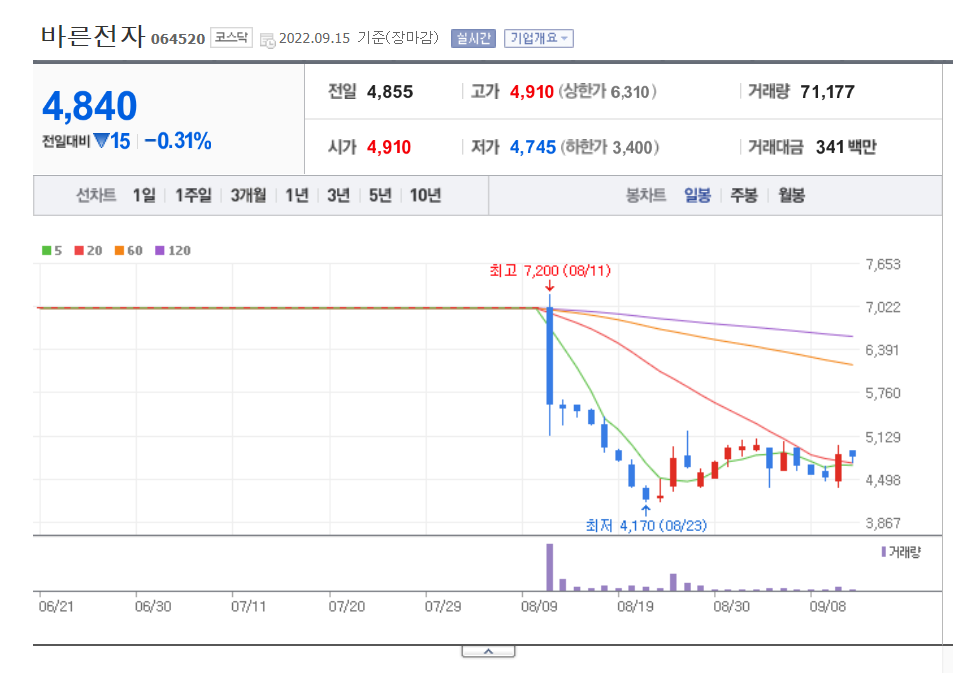Viewport: 953px width, 673px height.
Task: Select the 10년 line chart tab
Action: 425,195
